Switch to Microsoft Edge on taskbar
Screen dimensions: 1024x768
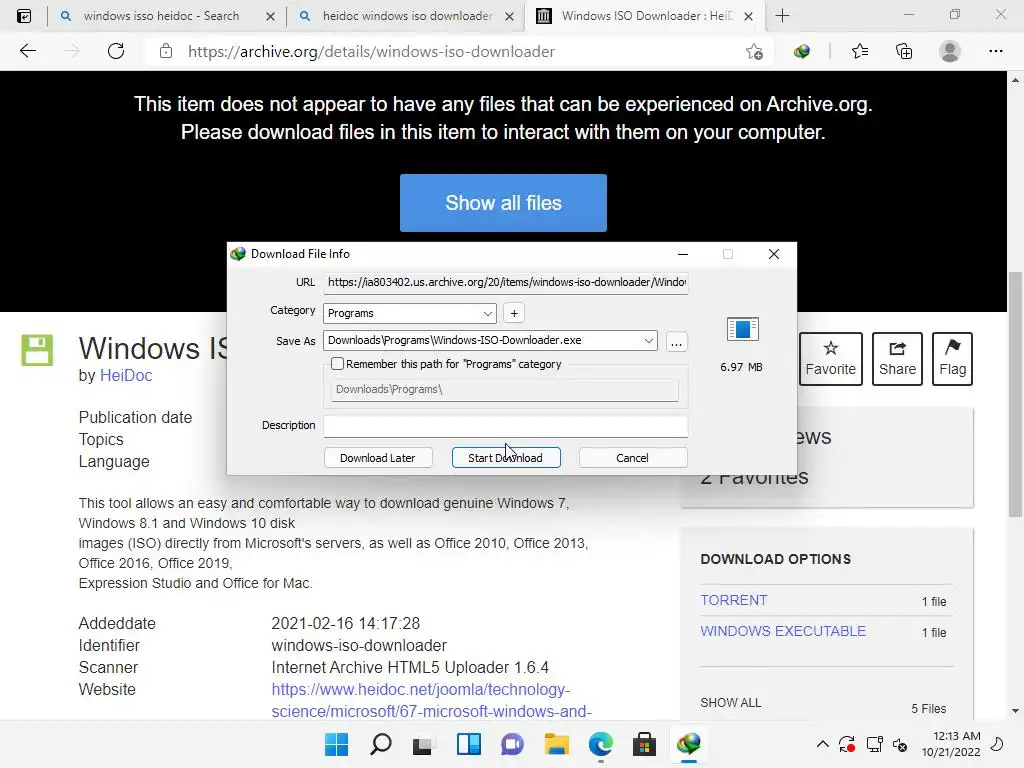(600, 744)
